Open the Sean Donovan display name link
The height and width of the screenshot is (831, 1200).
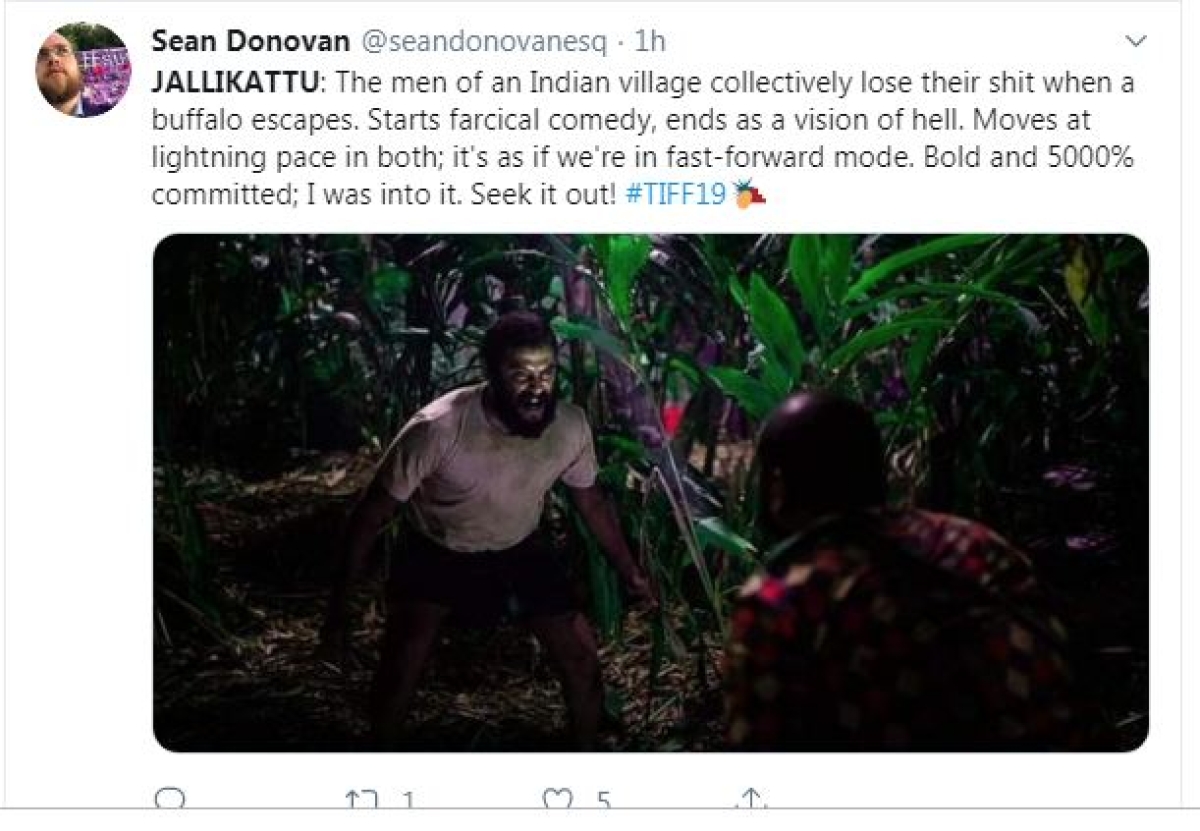[x=251, y=41]
